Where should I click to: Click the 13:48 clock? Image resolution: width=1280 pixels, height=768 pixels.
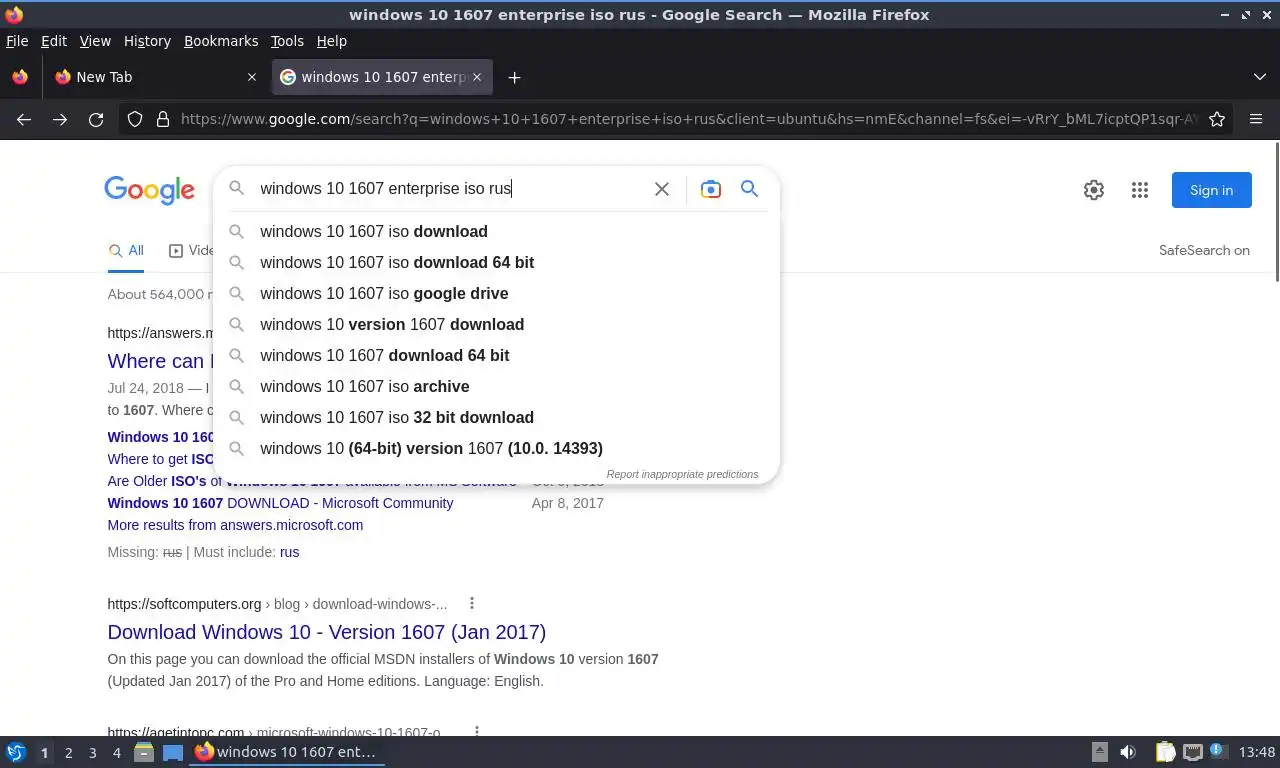click(1257, 752)
